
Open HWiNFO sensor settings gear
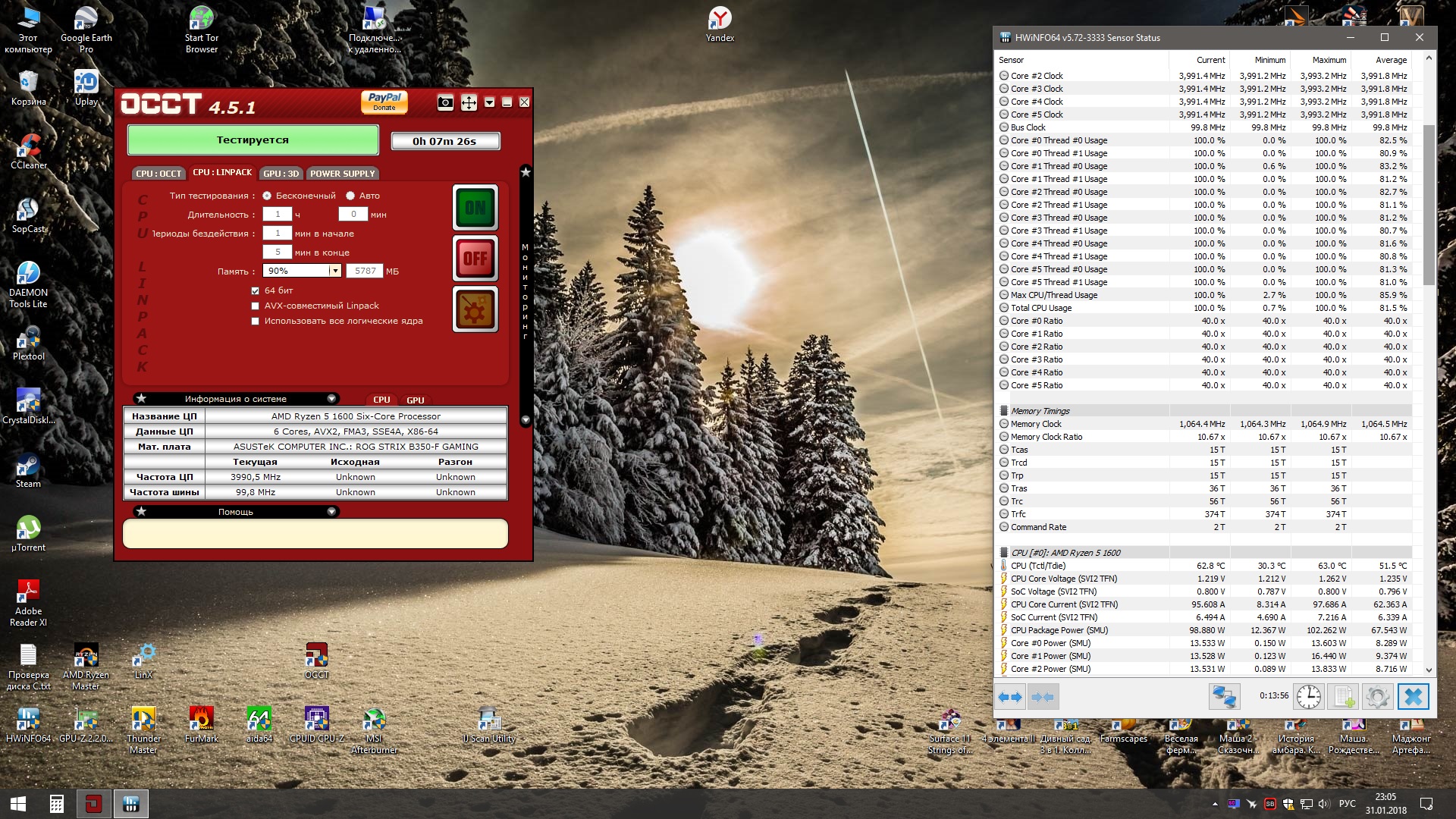[1377, 696]
